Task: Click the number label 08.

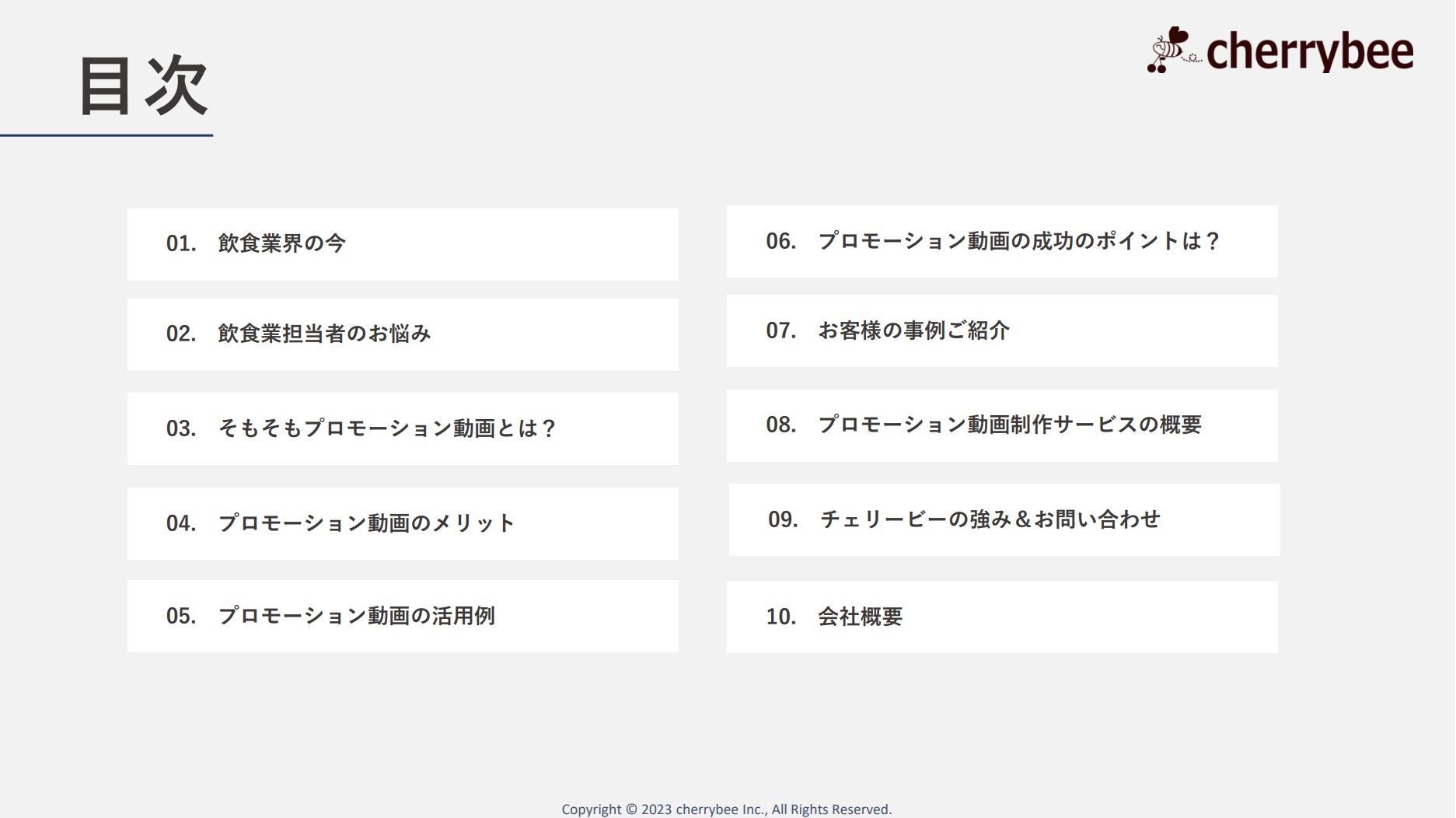Action: 780,425
